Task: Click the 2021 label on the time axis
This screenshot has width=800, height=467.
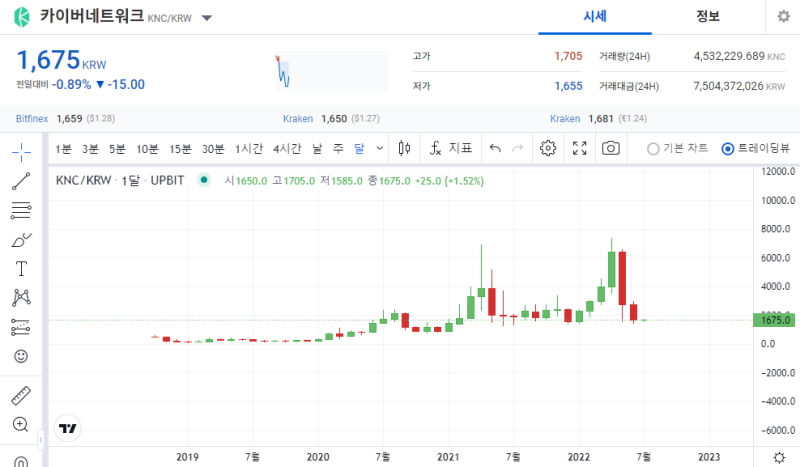Action: (448, 457)
